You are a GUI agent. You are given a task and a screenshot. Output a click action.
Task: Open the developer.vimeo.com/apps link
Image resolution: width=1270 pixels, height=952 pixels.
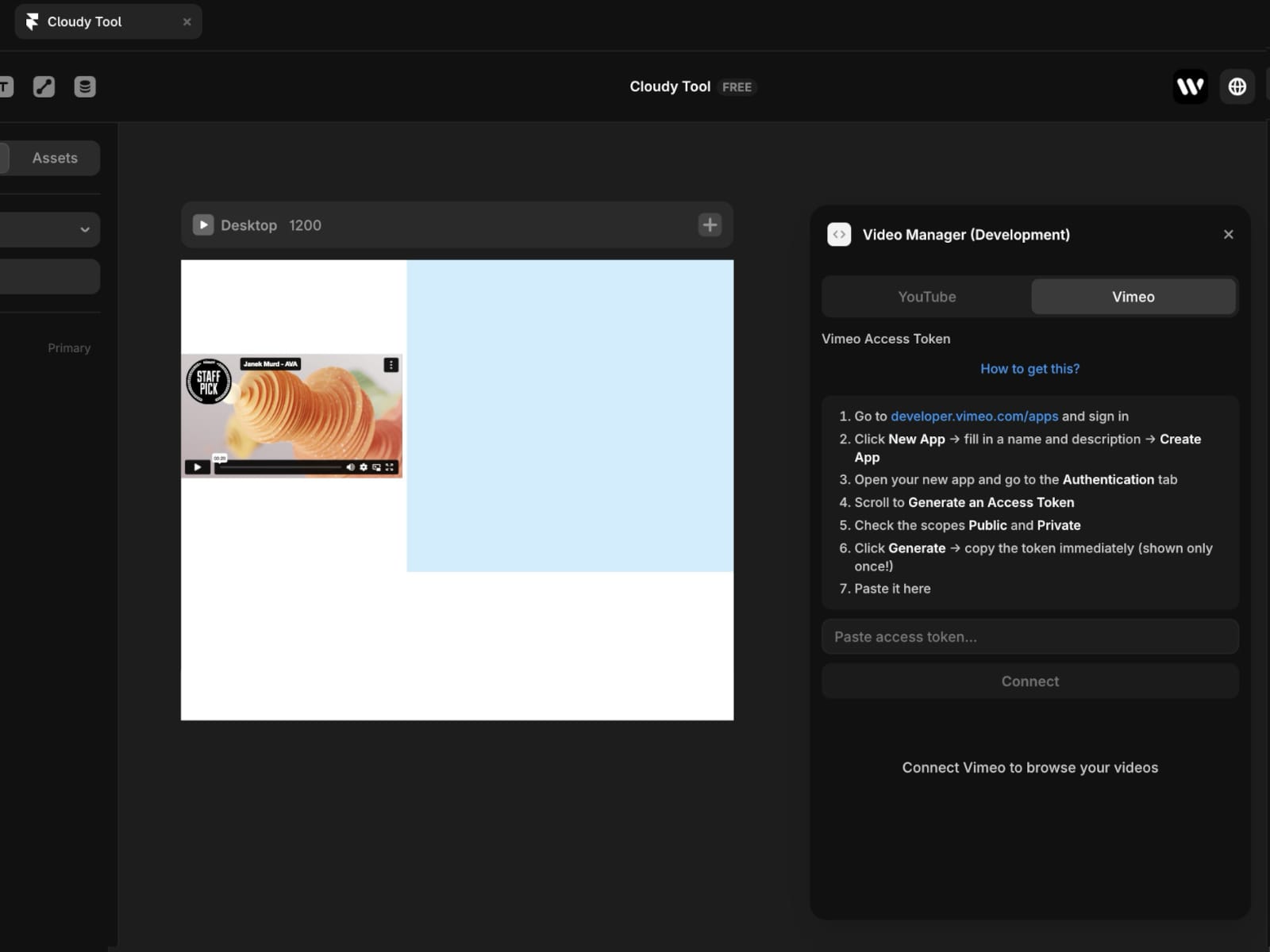pyautogui.click(x=975, y=416)
